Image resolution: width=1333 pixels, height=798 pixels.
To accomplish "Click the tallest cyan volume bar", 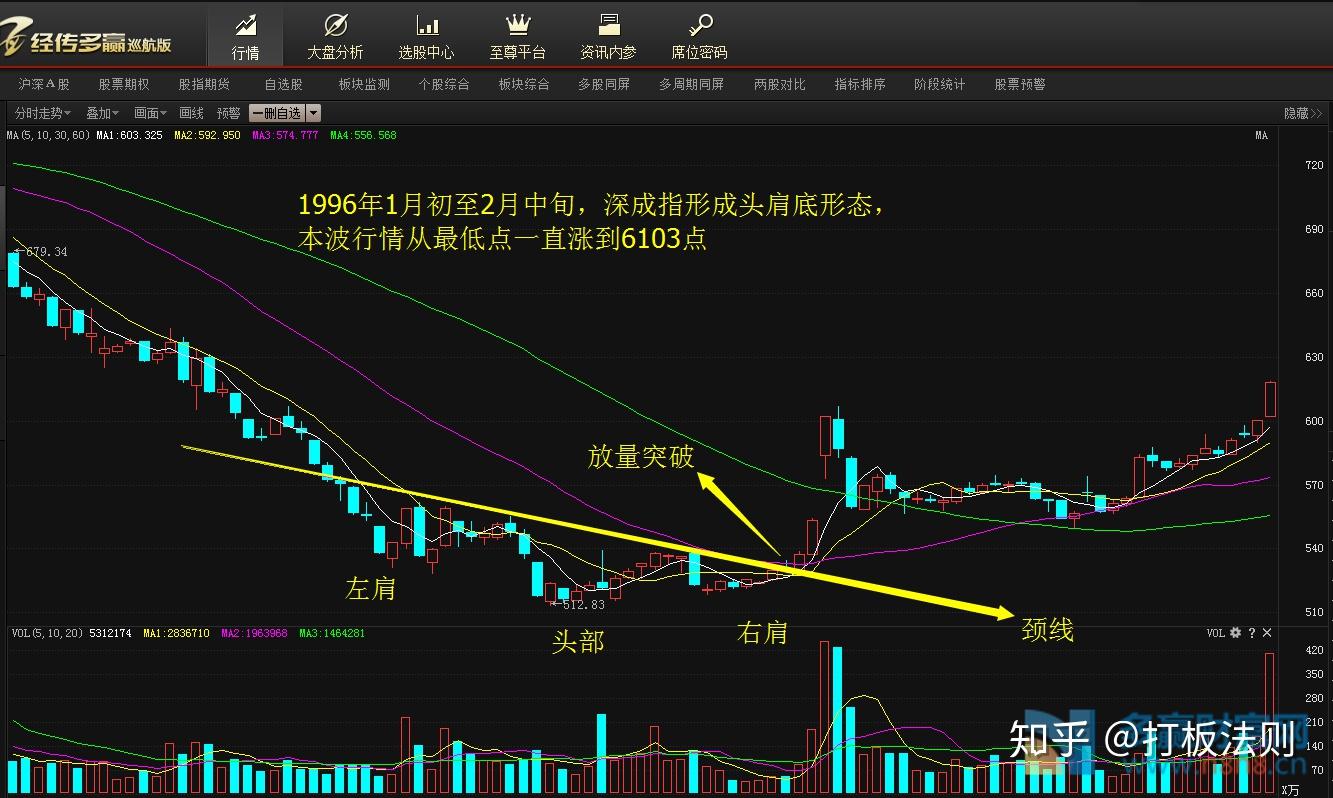I will [x=837, y=719].
